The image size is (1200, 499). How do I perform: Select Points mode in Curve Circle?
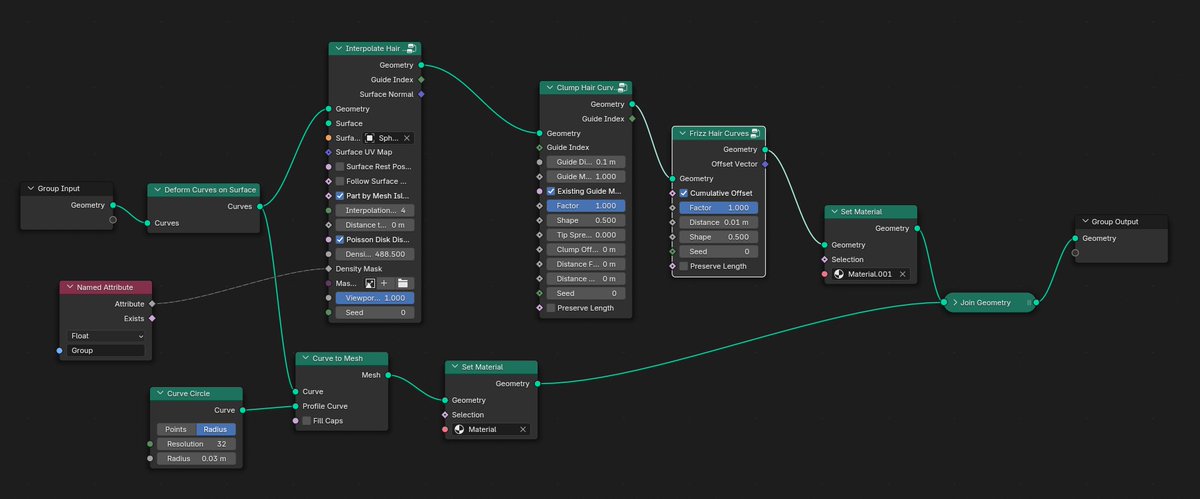pyautogui.click(x=176, y=429)
